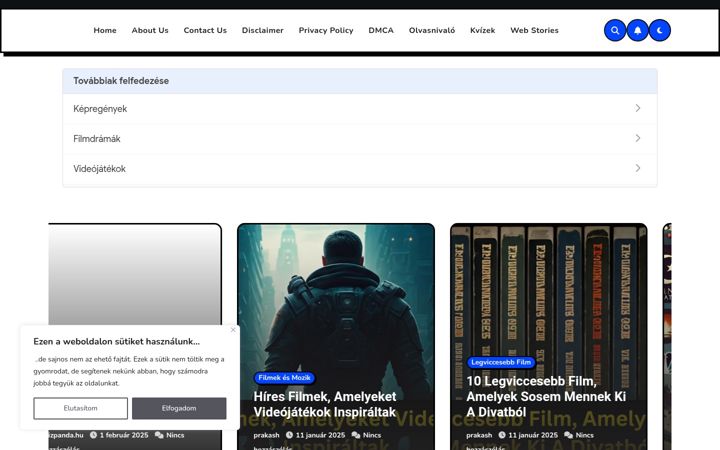Click comments icon under 10 Legviccesebb Film
This screenshot has height=450, width=720.
pyautogui.click(x=568, y=435)
